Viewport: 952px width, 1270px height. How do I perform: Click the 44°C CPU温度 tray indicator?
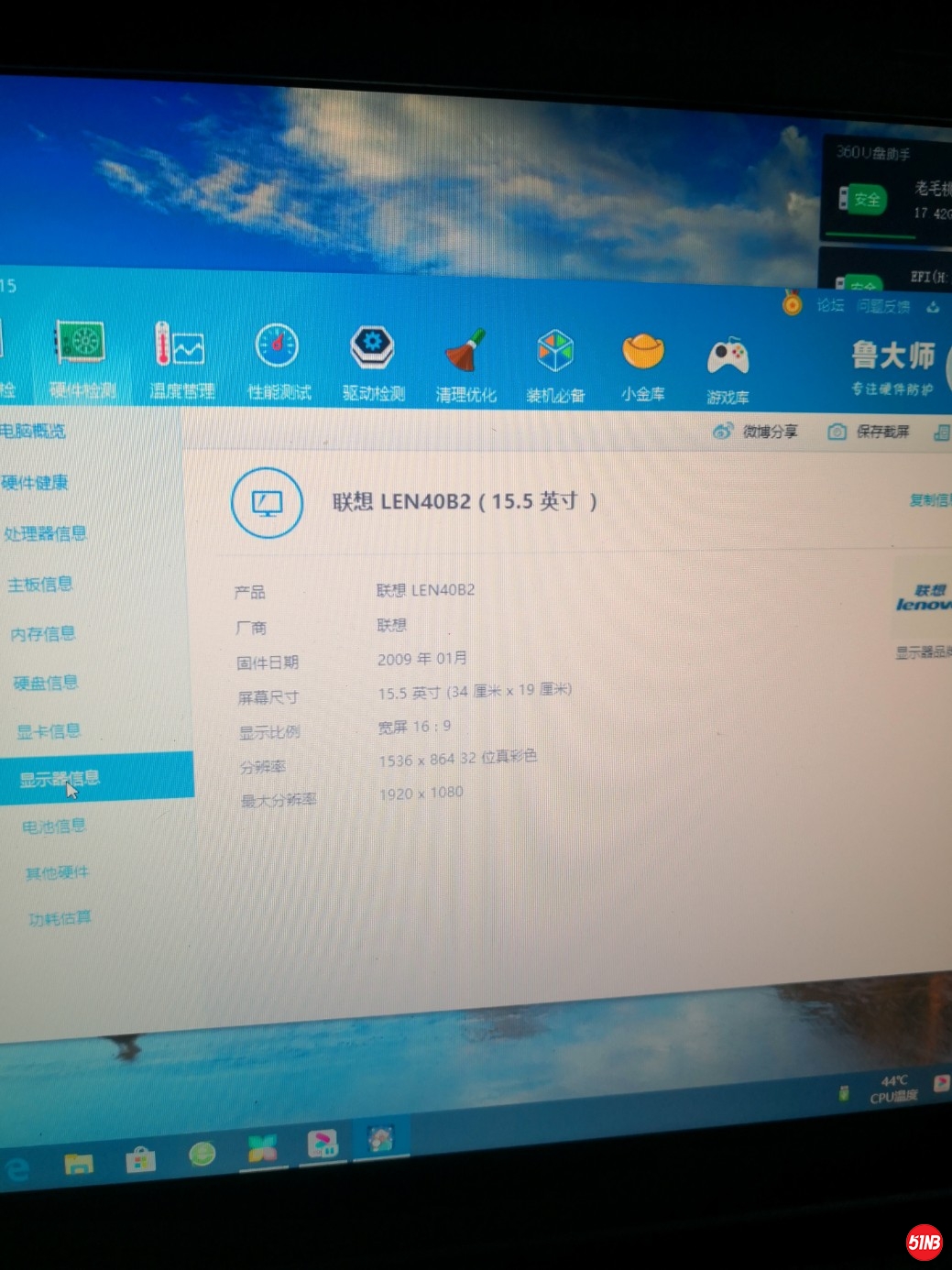point(893,1089)
